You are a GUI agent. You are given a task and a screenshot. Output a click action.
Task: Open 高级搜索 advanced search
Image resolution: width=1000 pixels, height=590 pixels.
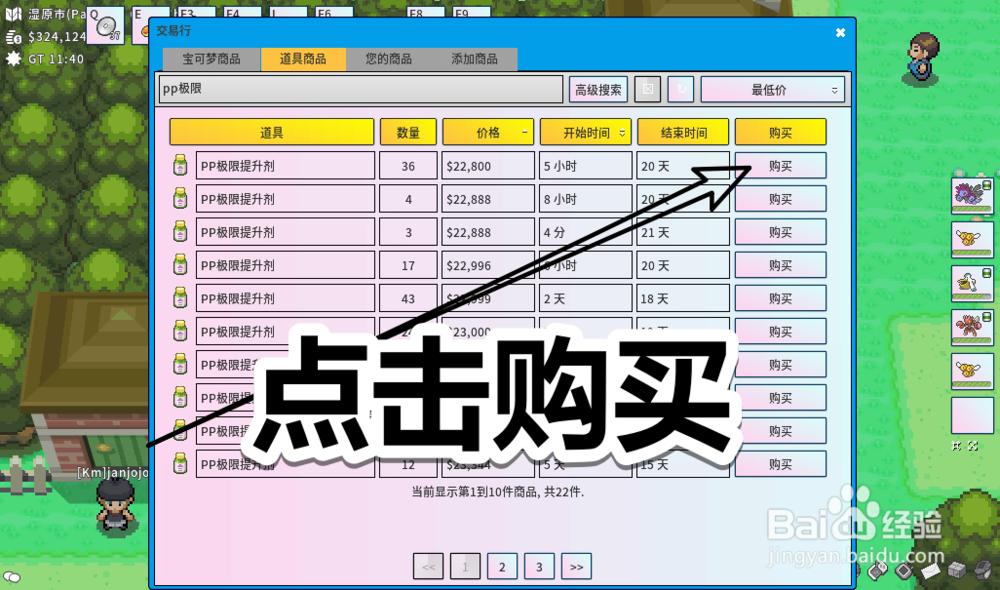pos(598,89)
